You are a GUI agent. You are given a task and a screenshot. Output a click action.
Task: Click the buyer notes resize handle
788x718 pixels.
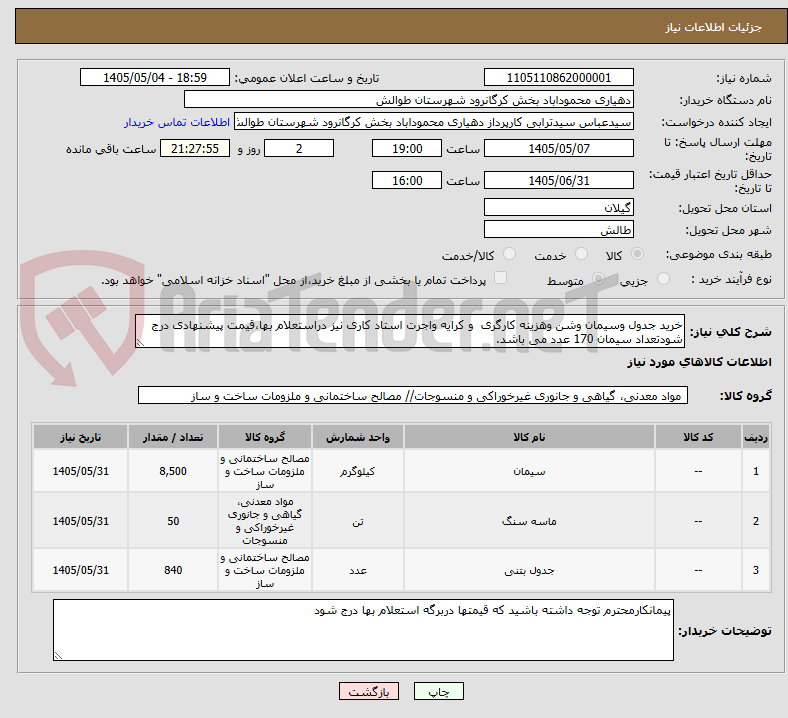tap(58, 655)
